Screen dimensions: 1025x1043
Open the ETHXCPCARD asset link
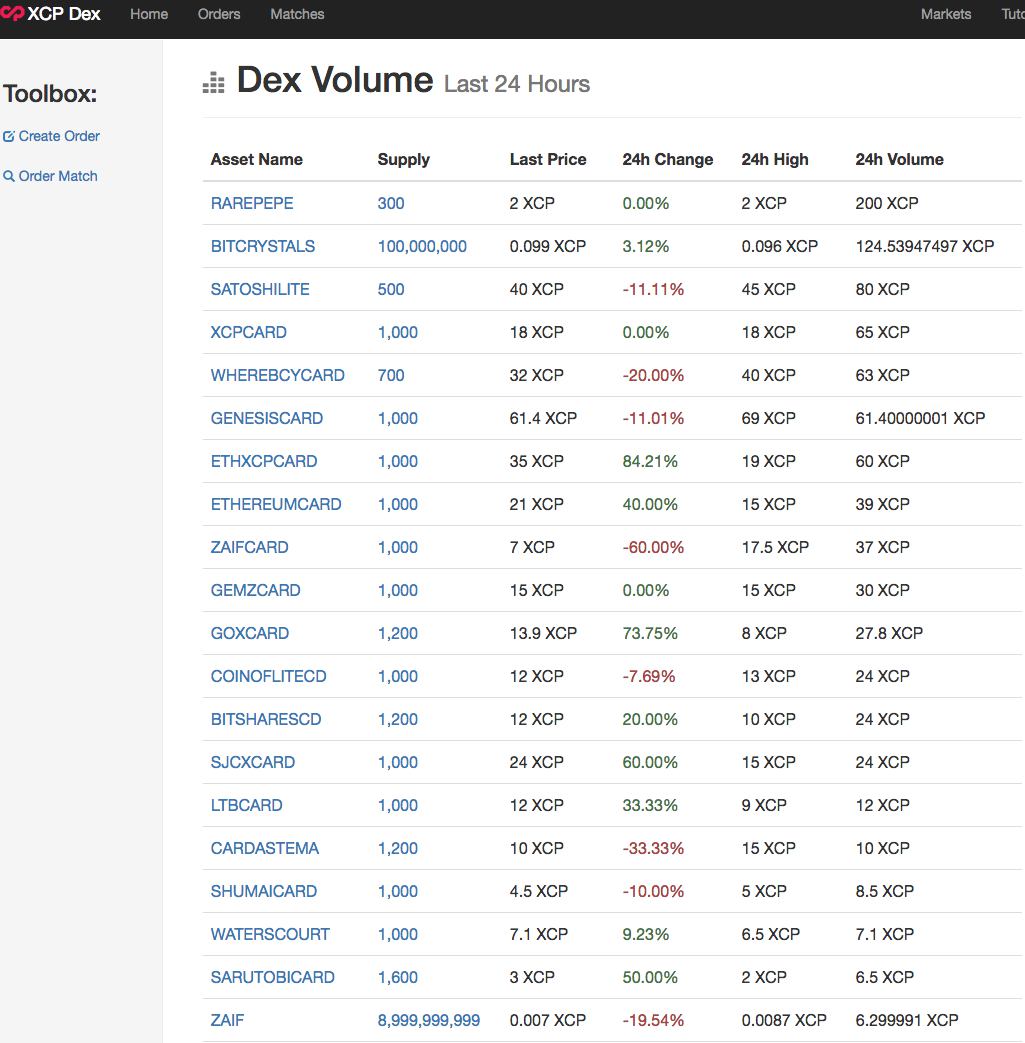(x=264, y=462)
